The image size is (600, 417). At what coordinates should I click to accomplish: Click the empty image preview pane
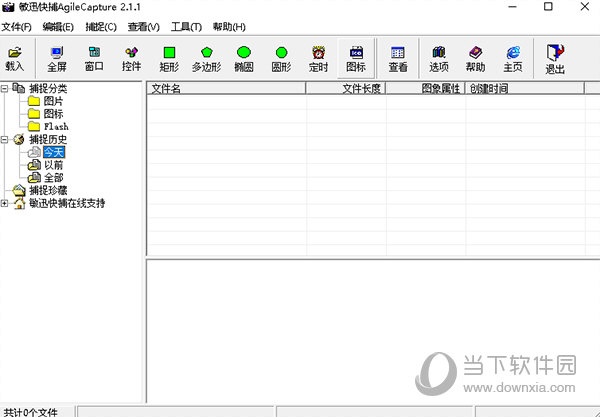pyautogui.click(x=373, y=331)
